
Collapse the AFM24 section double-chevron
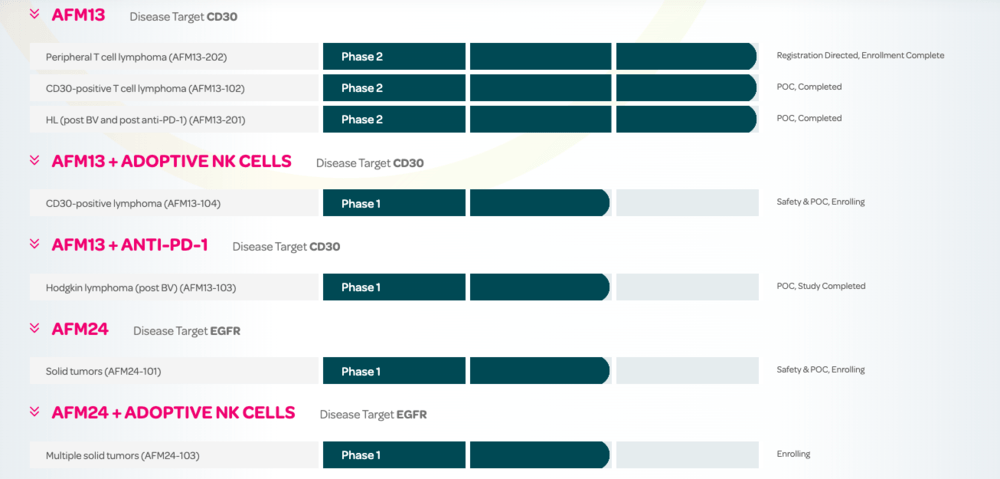34,328
